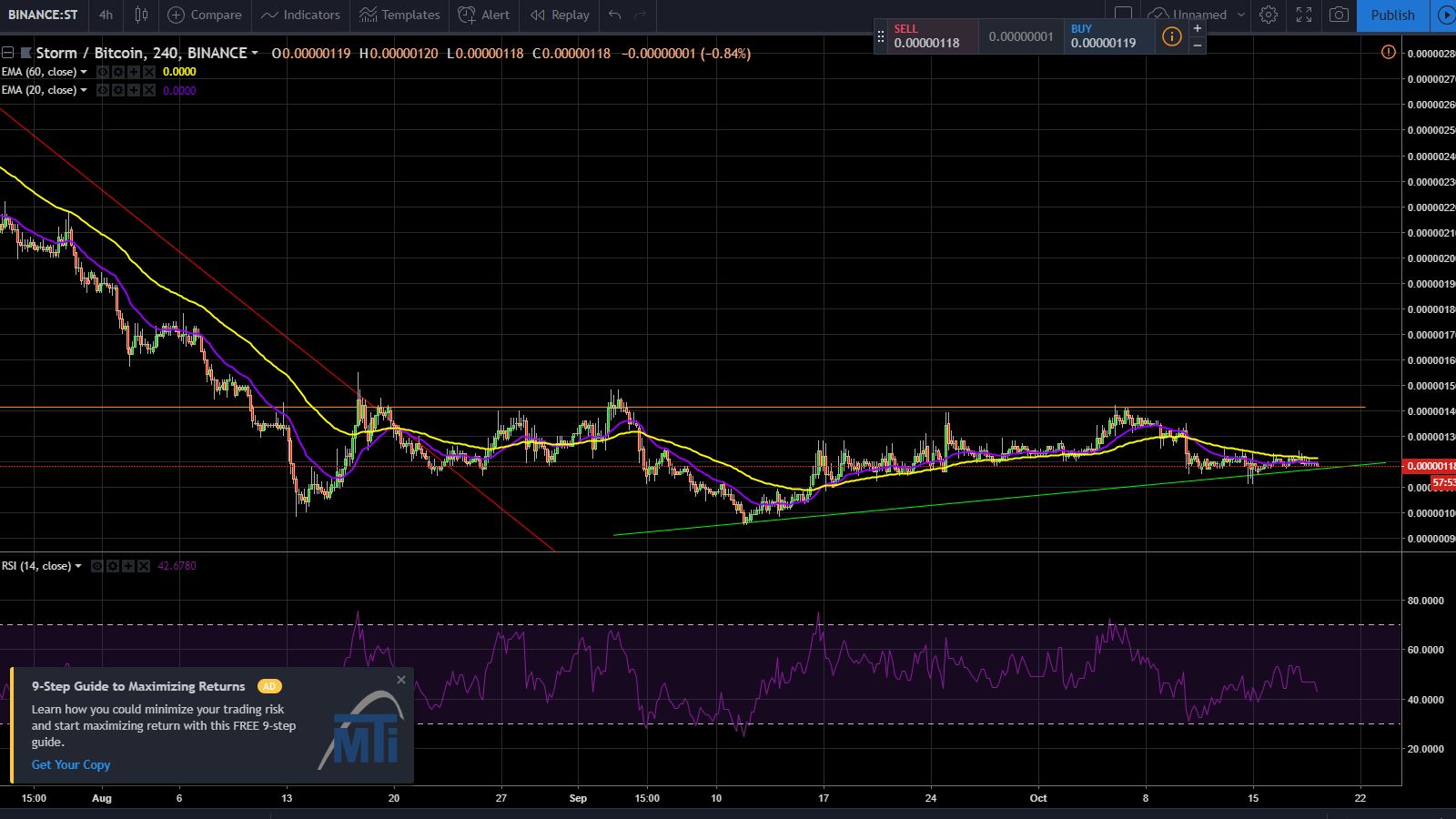This screenshot has width=1456, height=819.
Task: Click Compare to add a symbol
Action: [205, 15]
